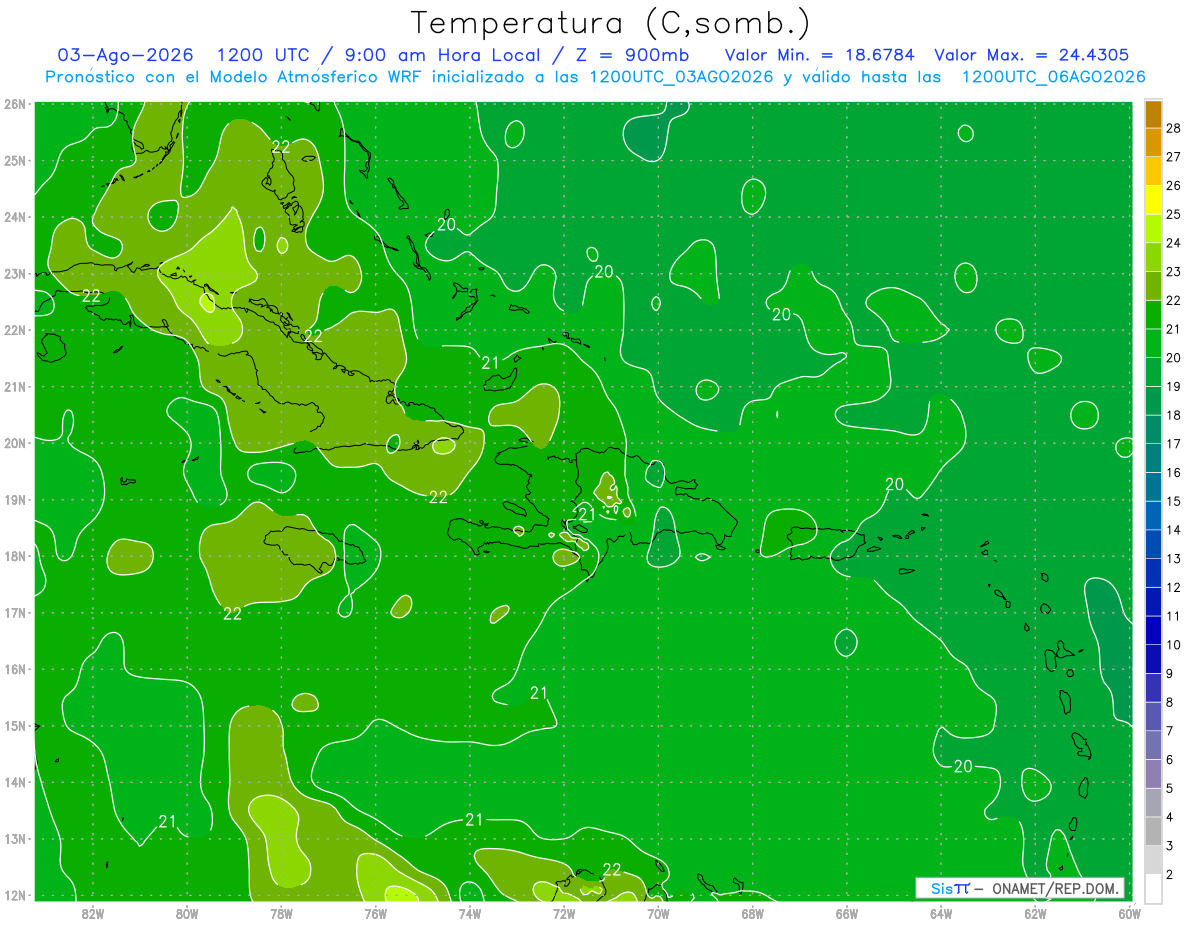
Task: Click the 14N latitude axis label
Action: point(15,782)
